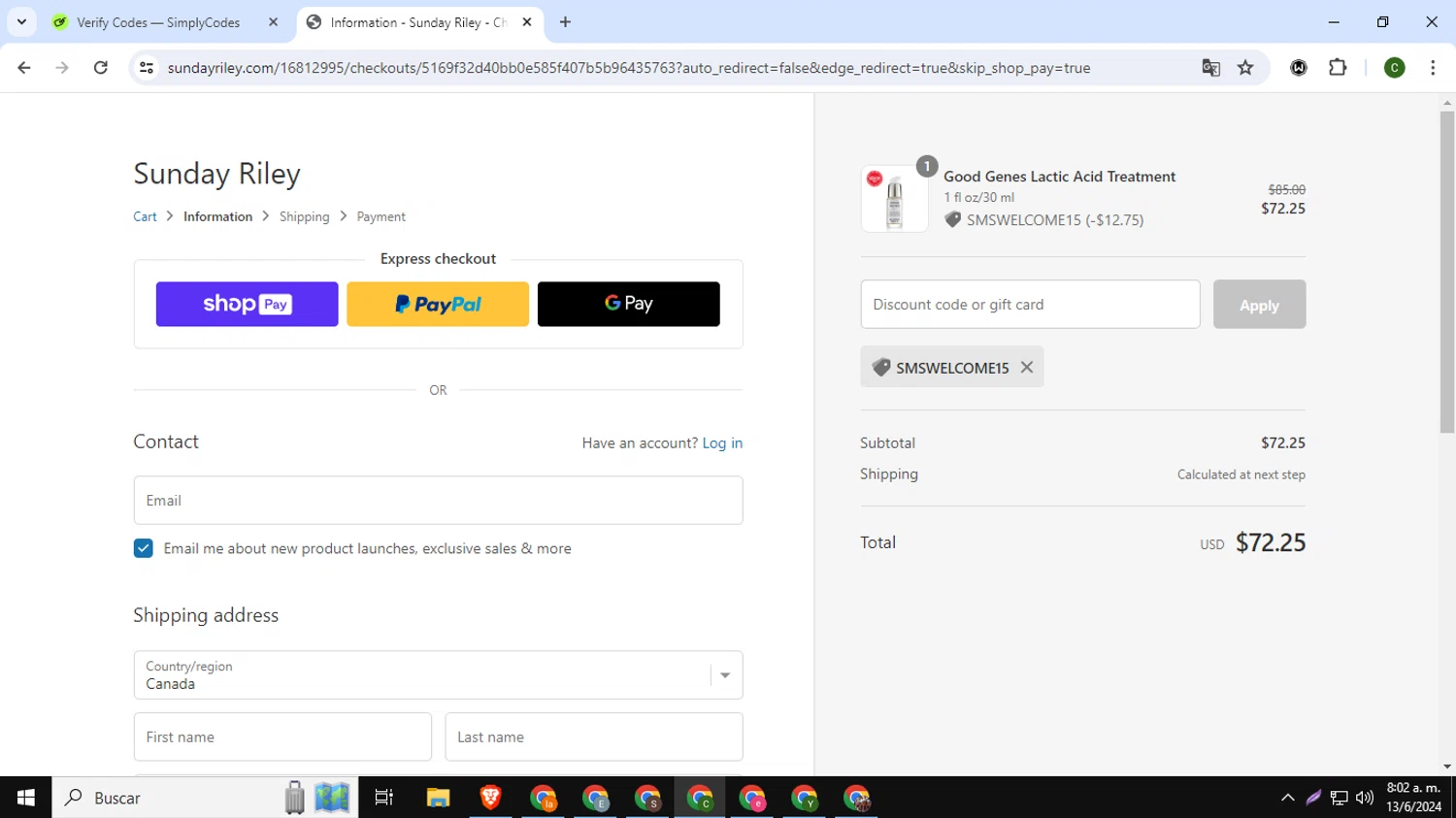Close the Verify Codes tab
Viewport: 1456px width, 818px height.
[x=274, y=22]
